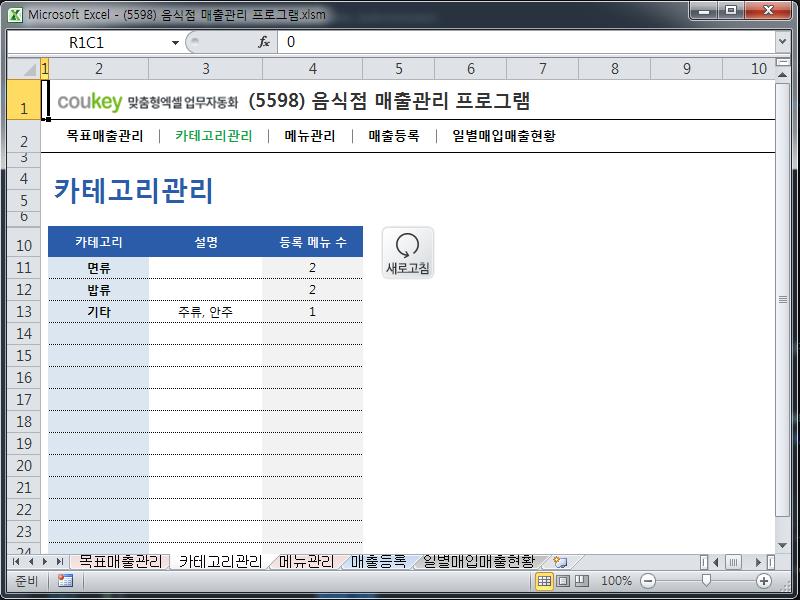This screenshot has height=600, width=800.
Task: Click the Excel application icon in title bar
Action: coord(15,15)
